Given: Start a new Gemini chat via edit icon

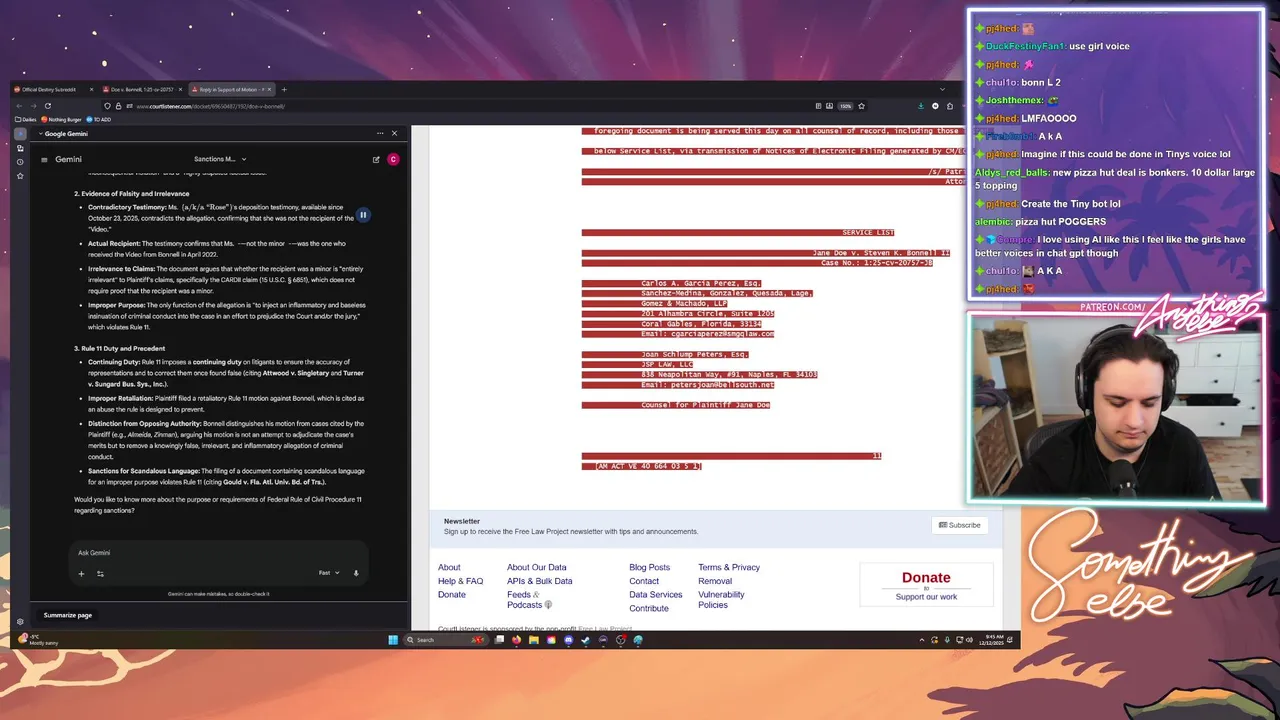Looking at the screenshot, I should (376, 159).
